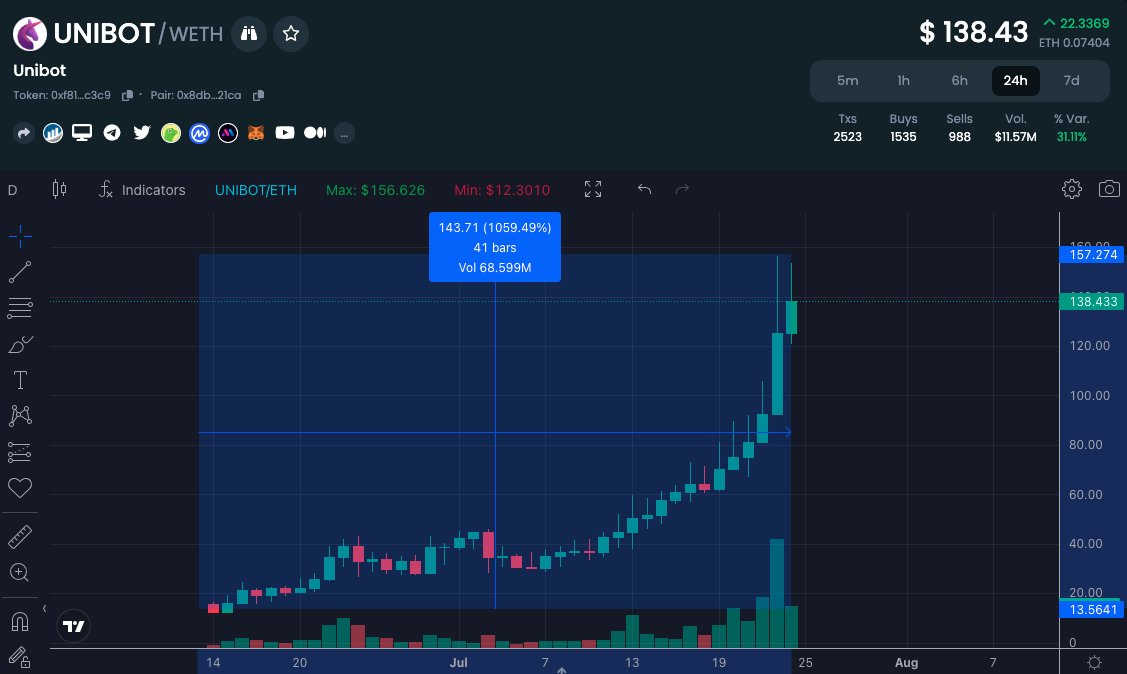Screen dimensions: 1127x674
Task: Click the Sells 988 stat
Action: point(960,128)
